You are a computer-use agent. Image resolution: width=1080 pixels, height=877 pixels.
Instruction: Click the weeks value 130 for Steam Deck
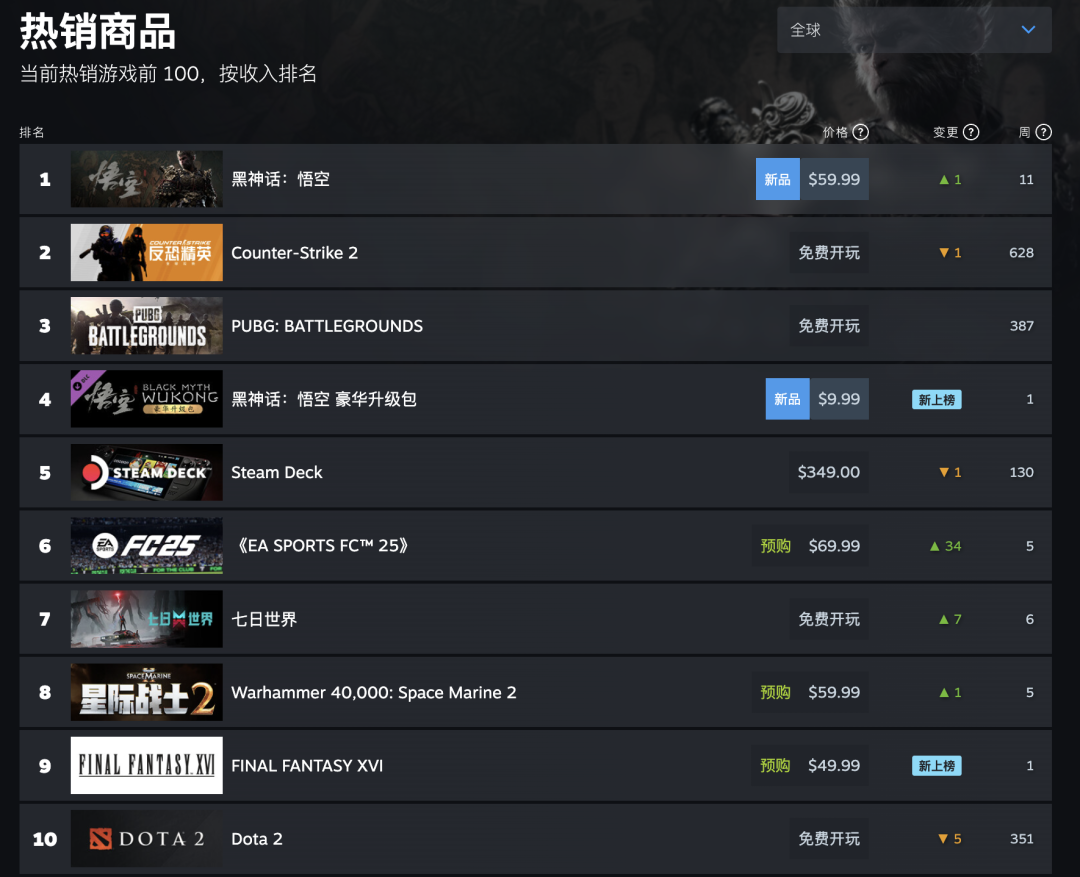pos(1021,473)
